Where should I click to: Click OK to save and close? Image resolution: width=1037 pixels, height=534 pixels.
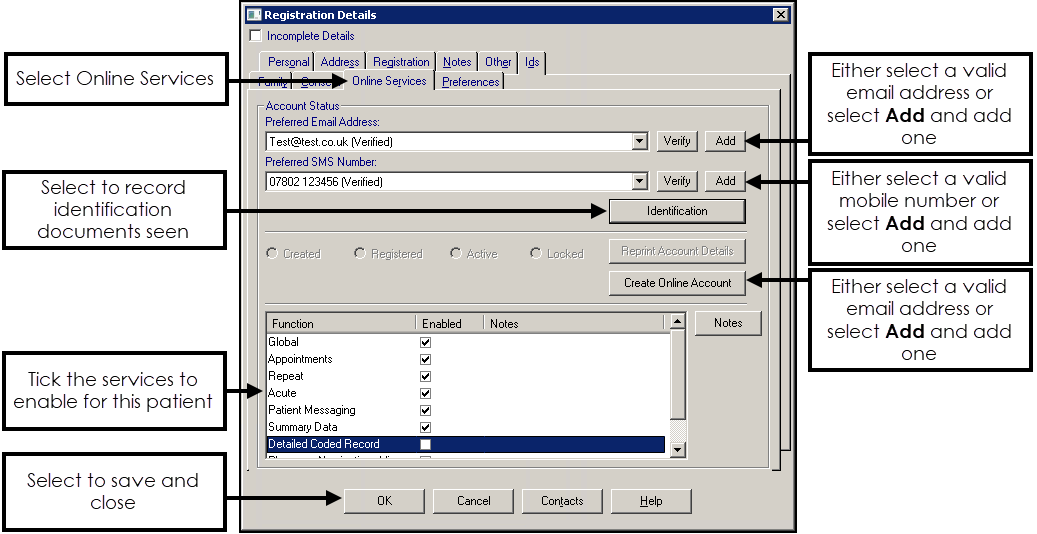[x=384, y=501]
